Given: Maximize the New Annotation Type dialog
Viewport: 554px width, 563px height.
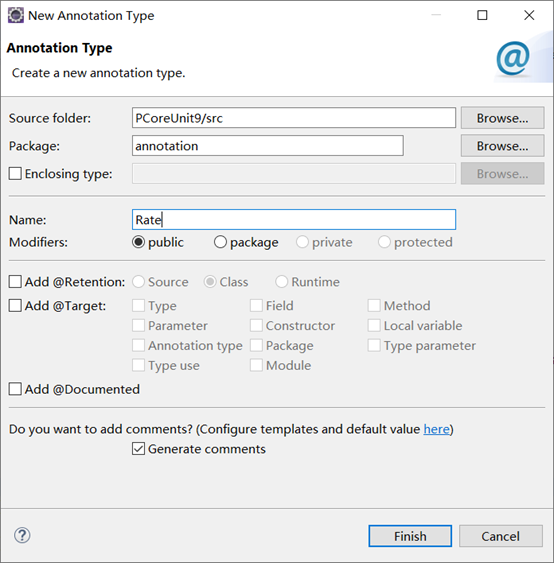Looking at the screenshot, I should [x=482, y=15].
